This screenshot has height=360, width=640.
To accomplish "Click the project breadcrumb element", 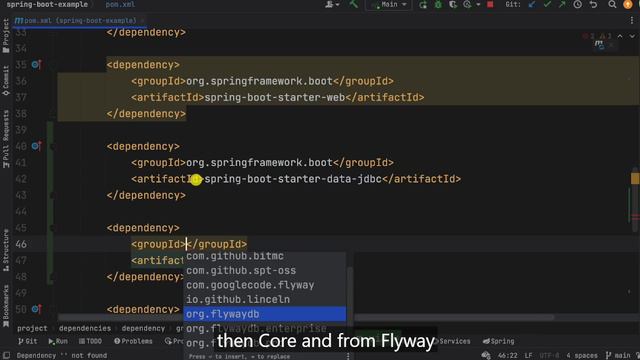I will click(x=32, y=328).
